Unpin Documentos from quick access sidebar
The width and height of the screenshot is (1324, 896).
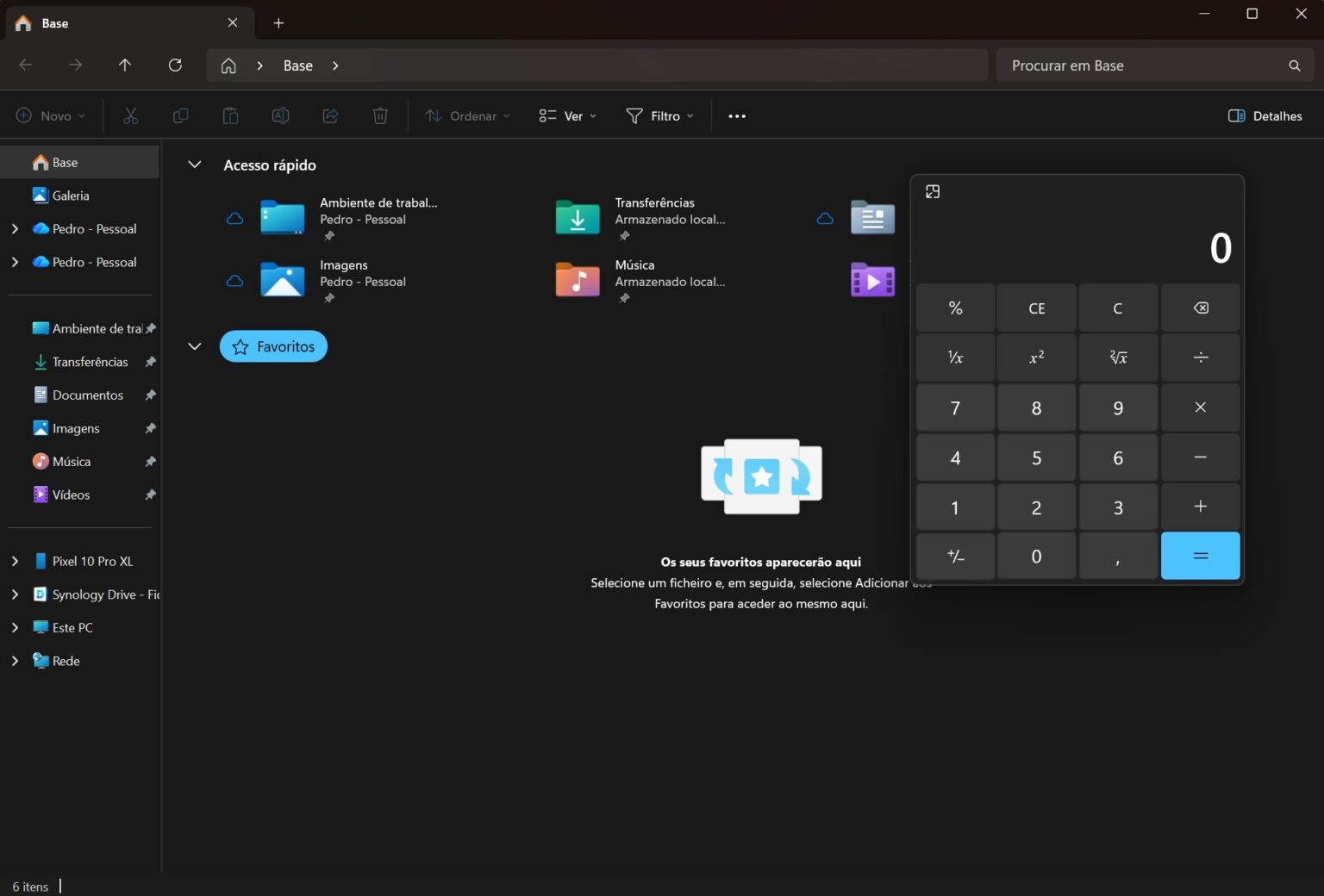[151, 395]
